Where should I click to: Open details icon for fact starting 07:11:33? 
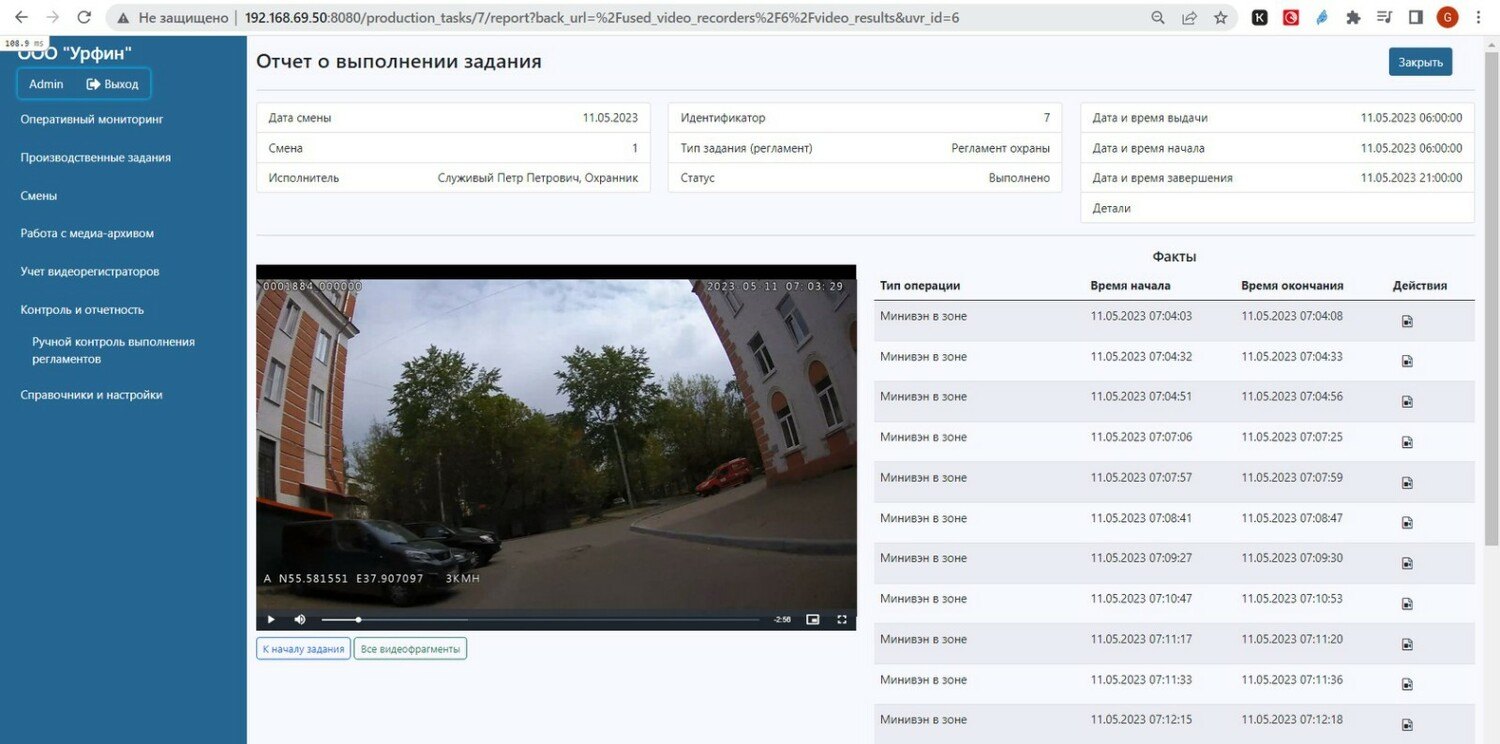tap(1407, 685)
